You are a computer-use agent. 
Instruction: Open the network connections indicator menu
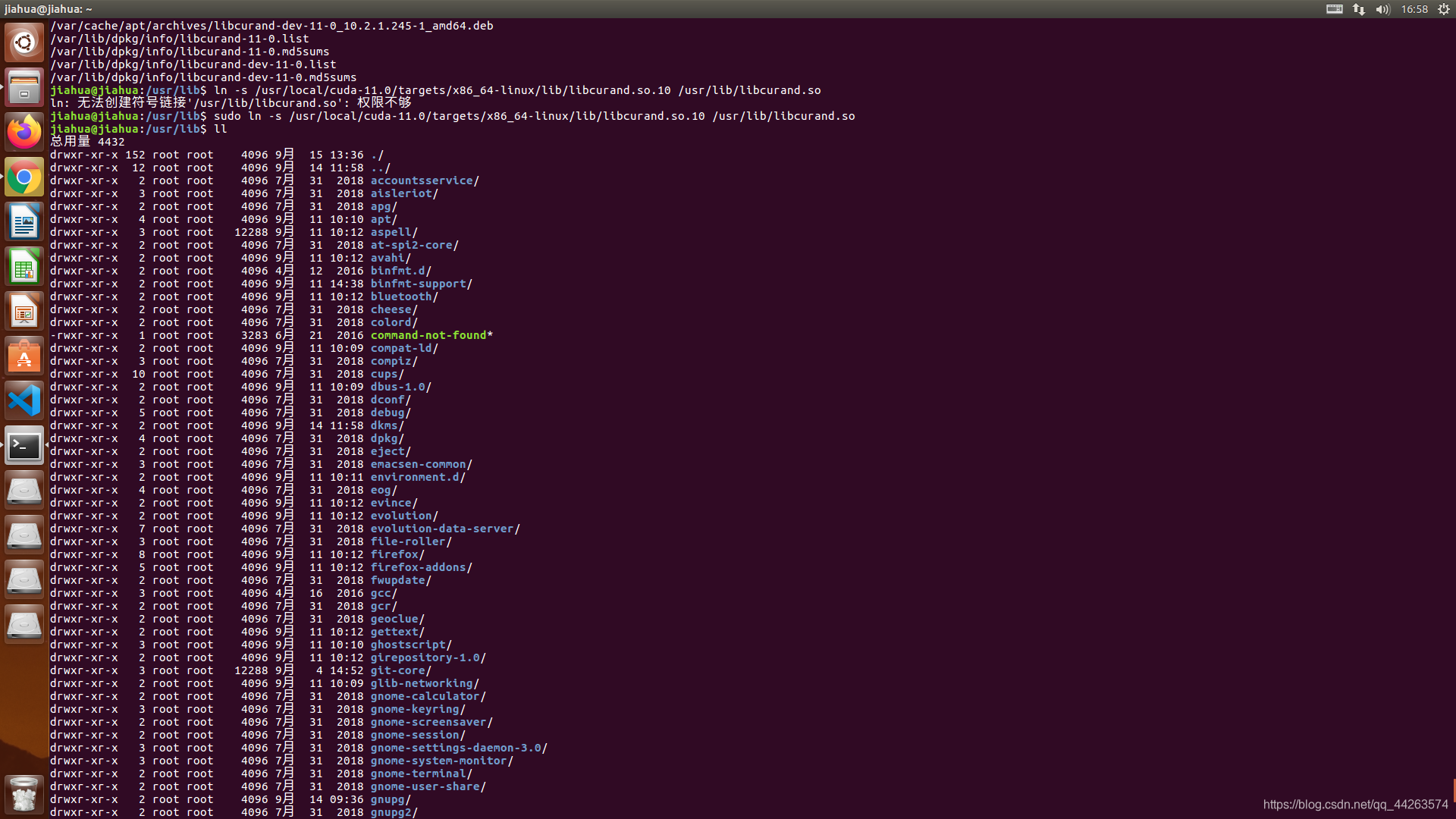coord(1358,9)
